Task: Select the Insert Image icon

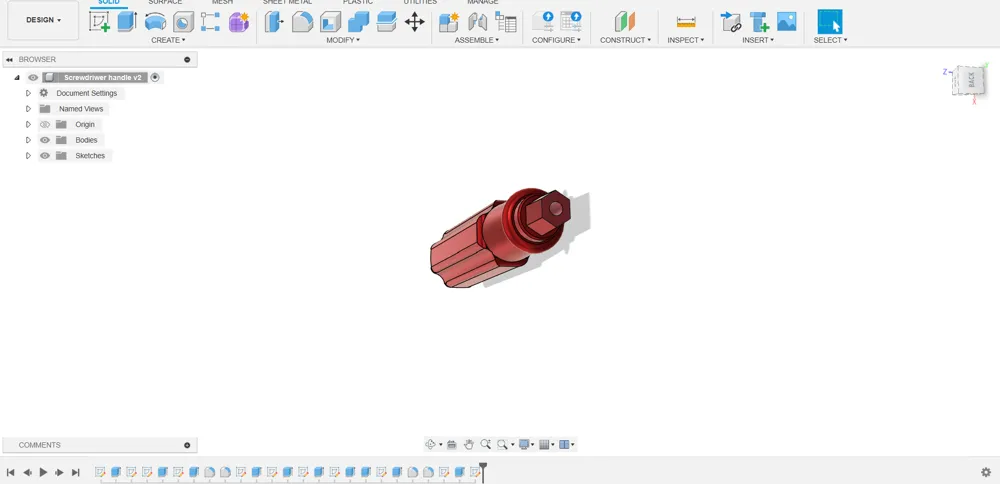Action: 786,22
